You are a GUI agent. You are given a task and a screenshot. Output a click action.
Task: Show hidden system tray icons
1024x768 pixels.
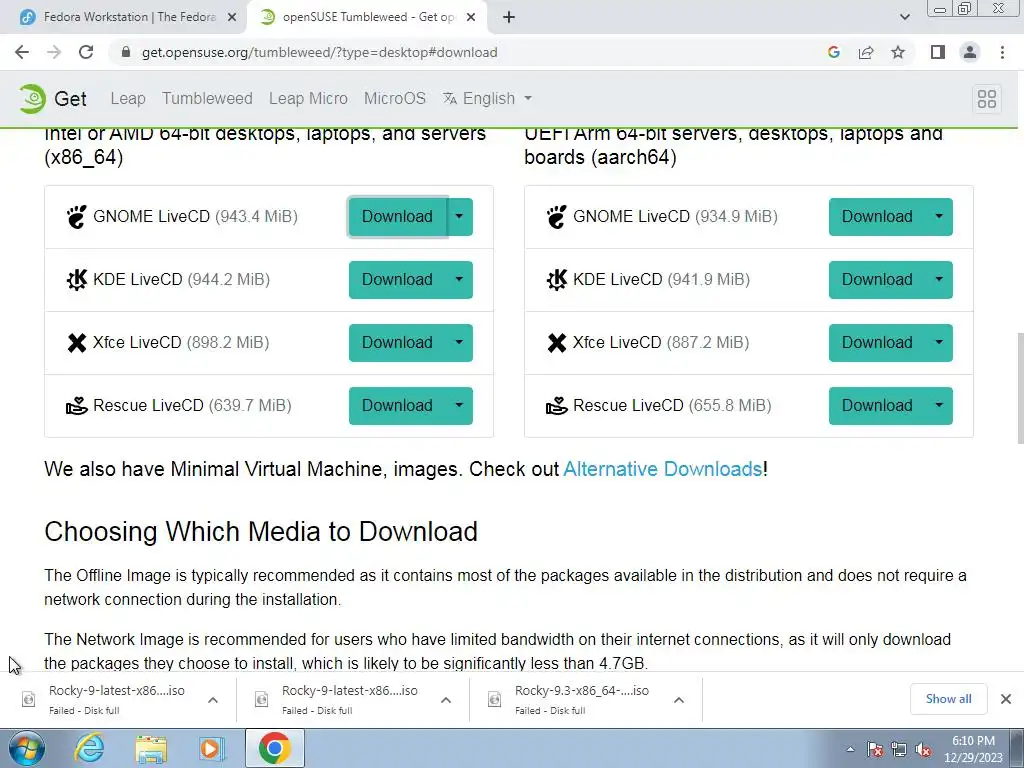850,749
